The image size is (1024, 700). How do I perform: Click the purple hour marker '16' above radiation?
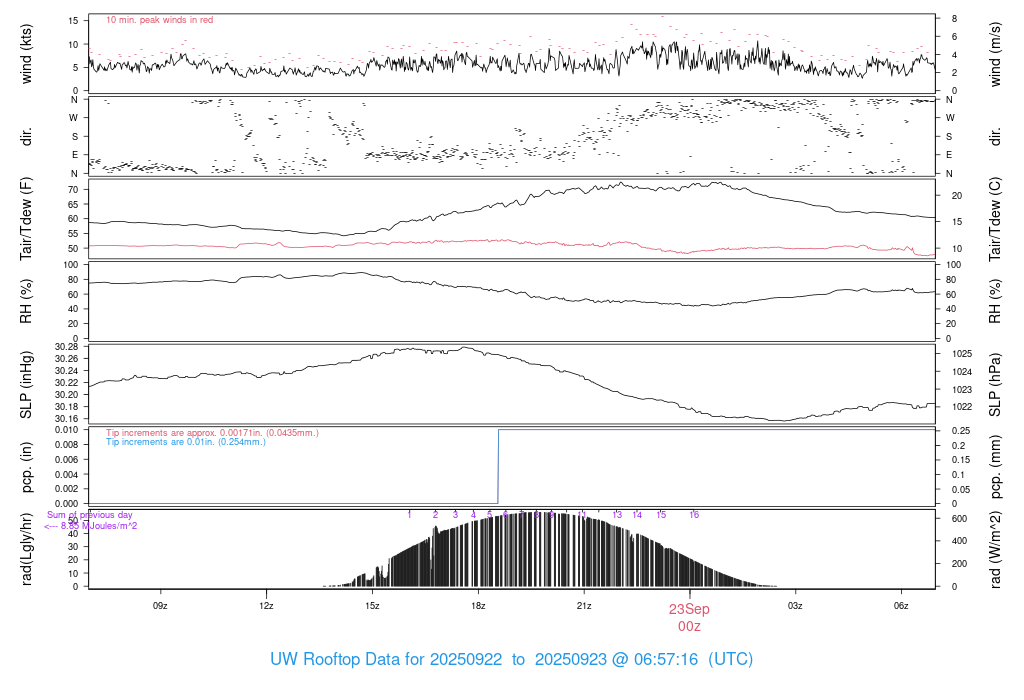coord(694,515)
